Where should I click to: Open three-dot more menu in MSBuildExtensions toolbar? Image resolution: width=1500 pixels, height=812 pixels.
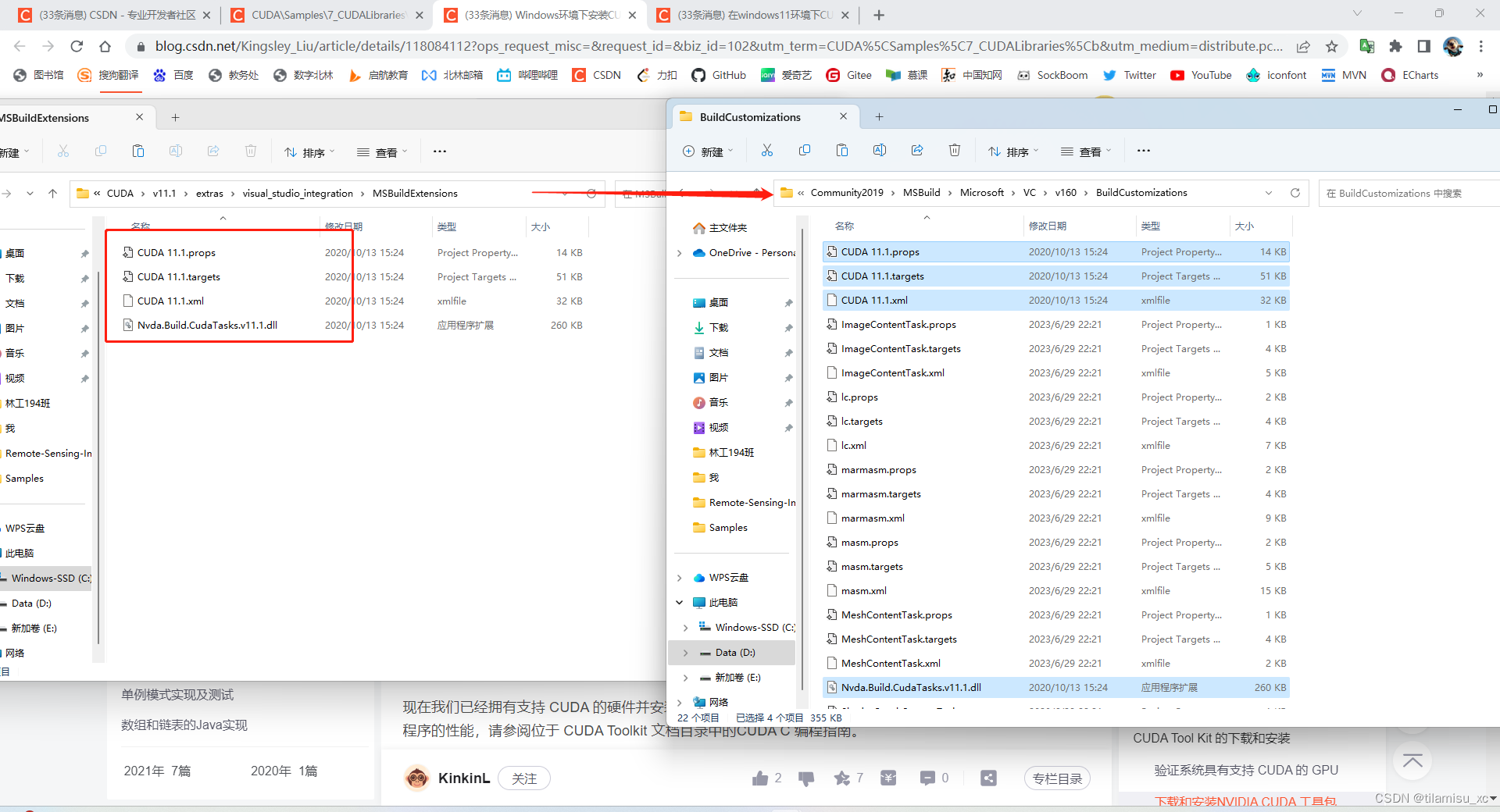pyautogui.click(x=440, y=151)
